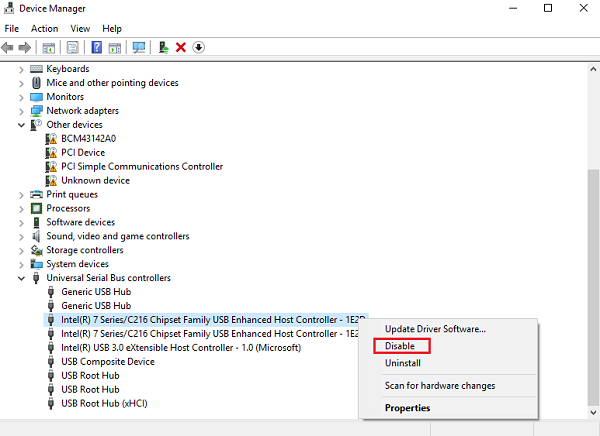This screenshot has height=436, width=600.
Task: Collapse the Other devices category
Action: (x=21, y=125)
